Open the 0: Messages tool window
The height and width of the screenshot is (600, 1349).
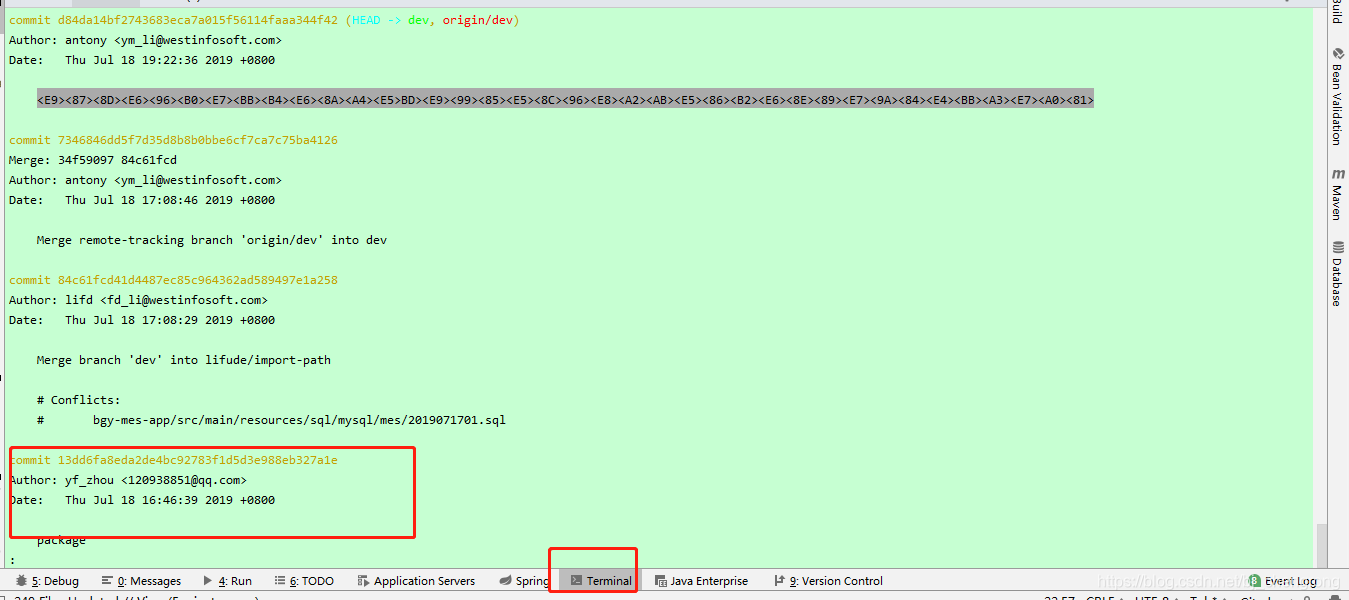pos(141,581)
